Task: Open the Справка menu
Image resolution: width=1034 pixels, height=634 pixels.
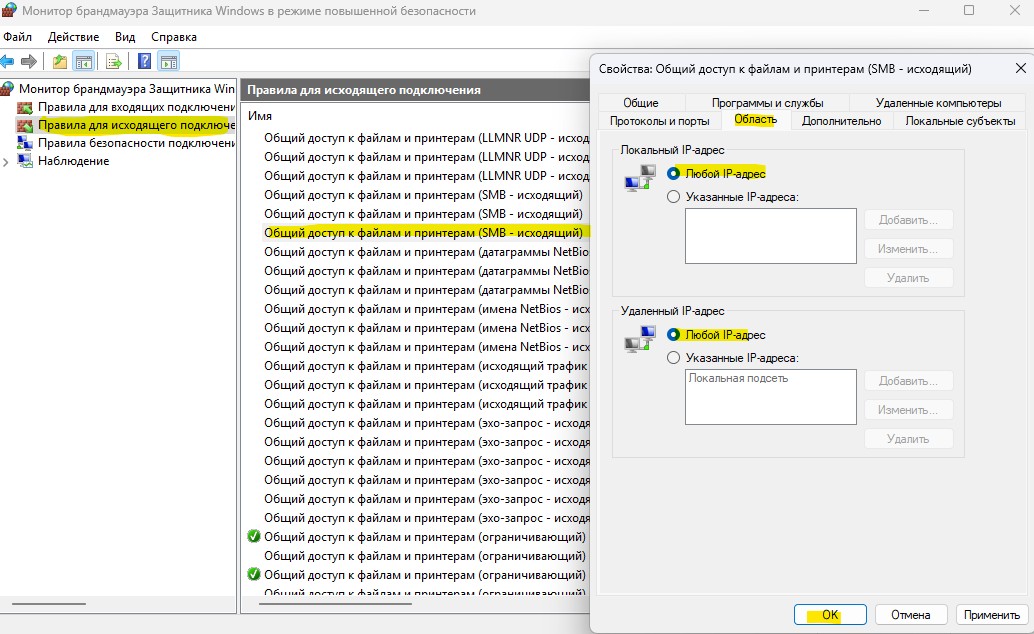Action: coord(174,37)
